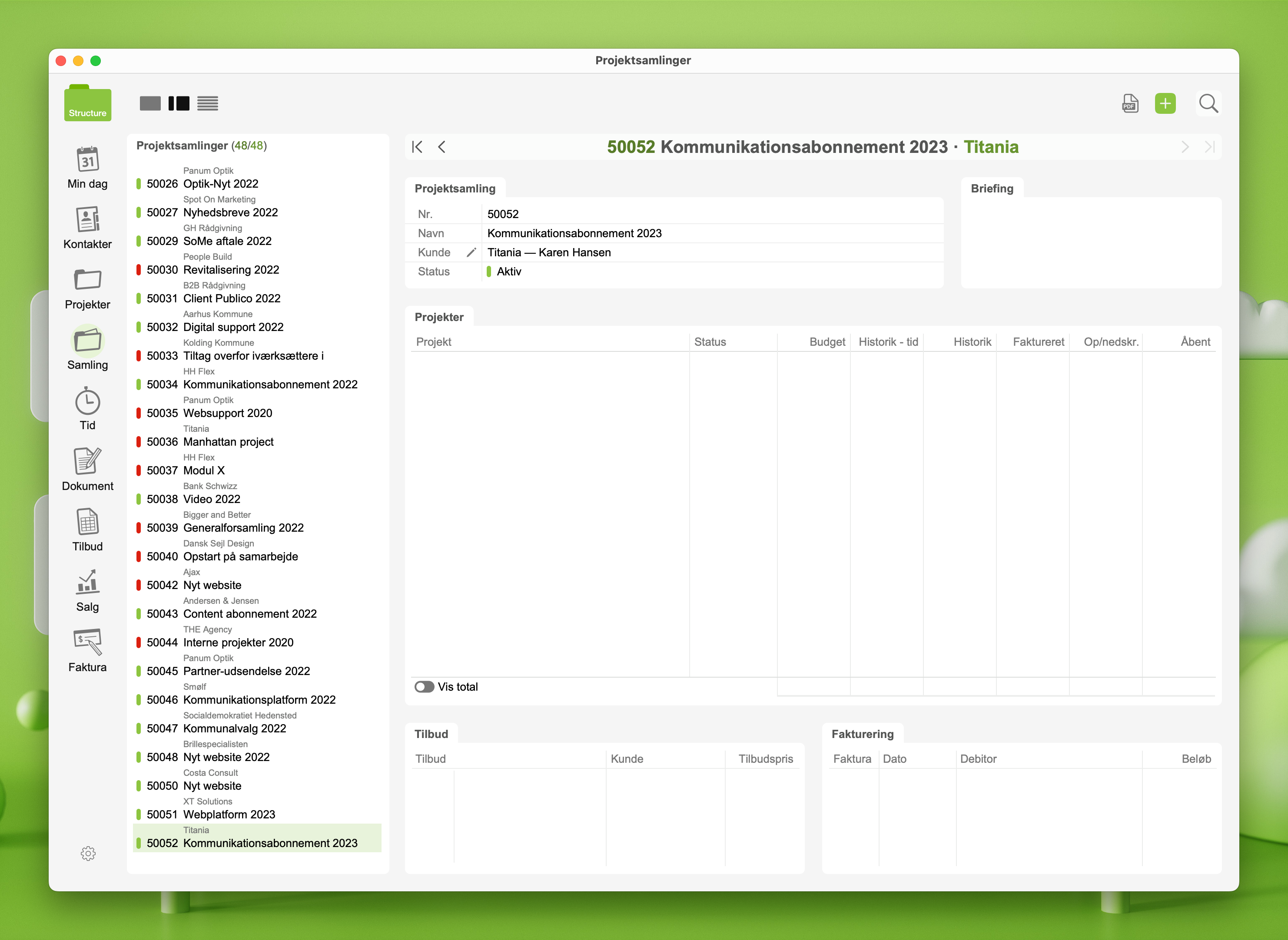Select 50036 Manhattan project in list
The image size is (1288, 940).
[x=228, y=442]
